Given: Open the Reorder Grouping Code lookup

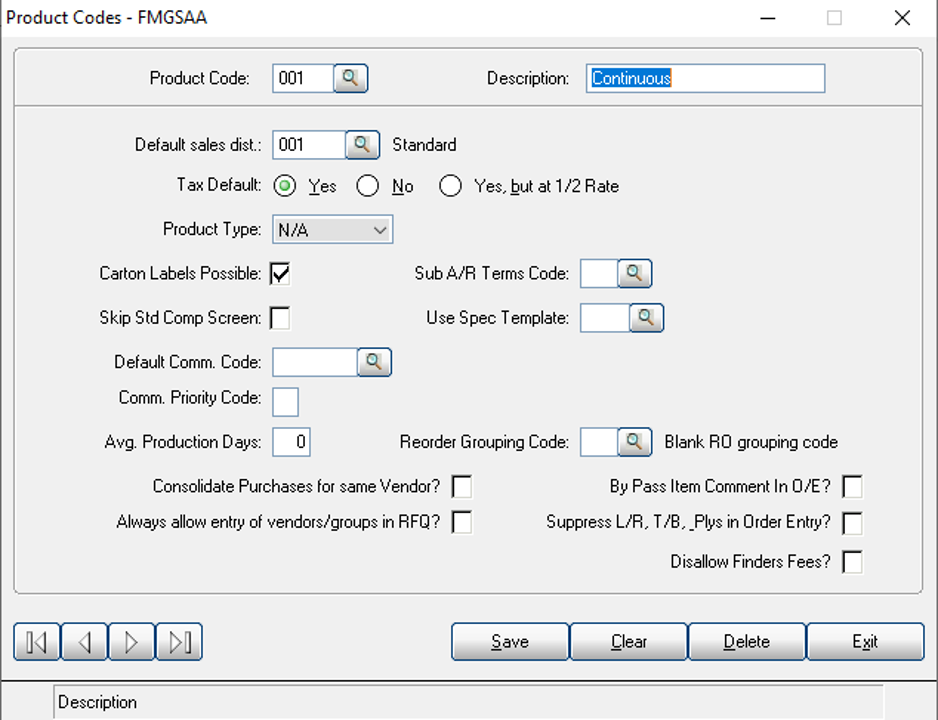Looking at the screenshot, I should [635, 442].
